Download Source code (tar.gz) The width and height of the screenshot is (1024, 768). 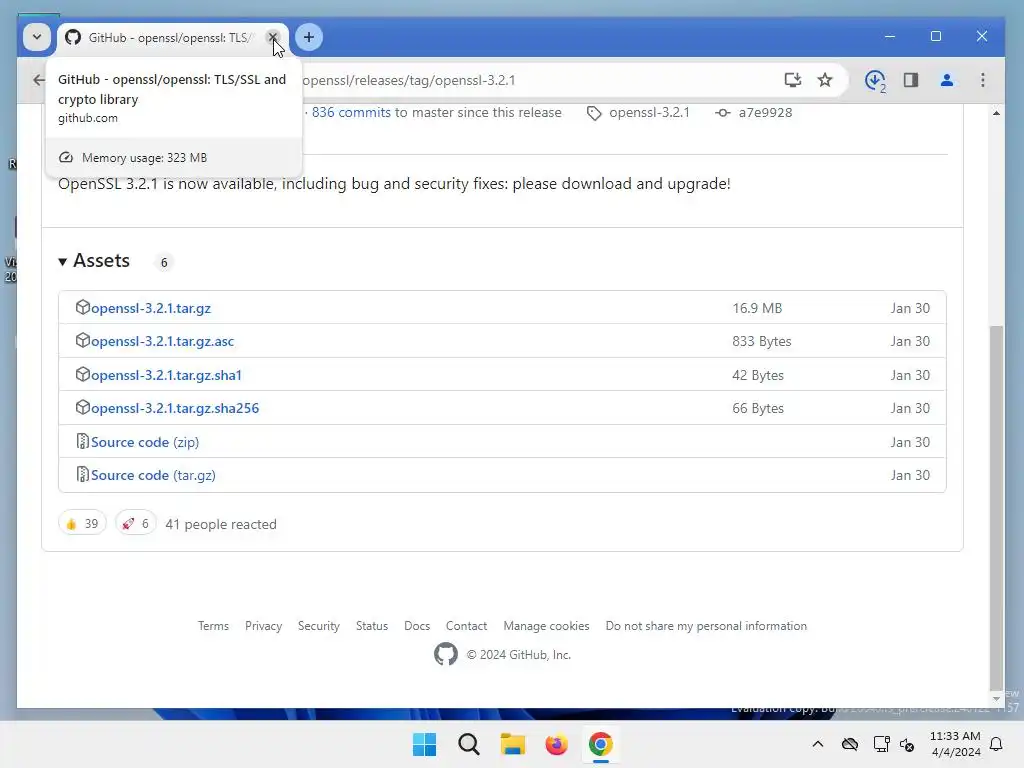coord(153,475)
